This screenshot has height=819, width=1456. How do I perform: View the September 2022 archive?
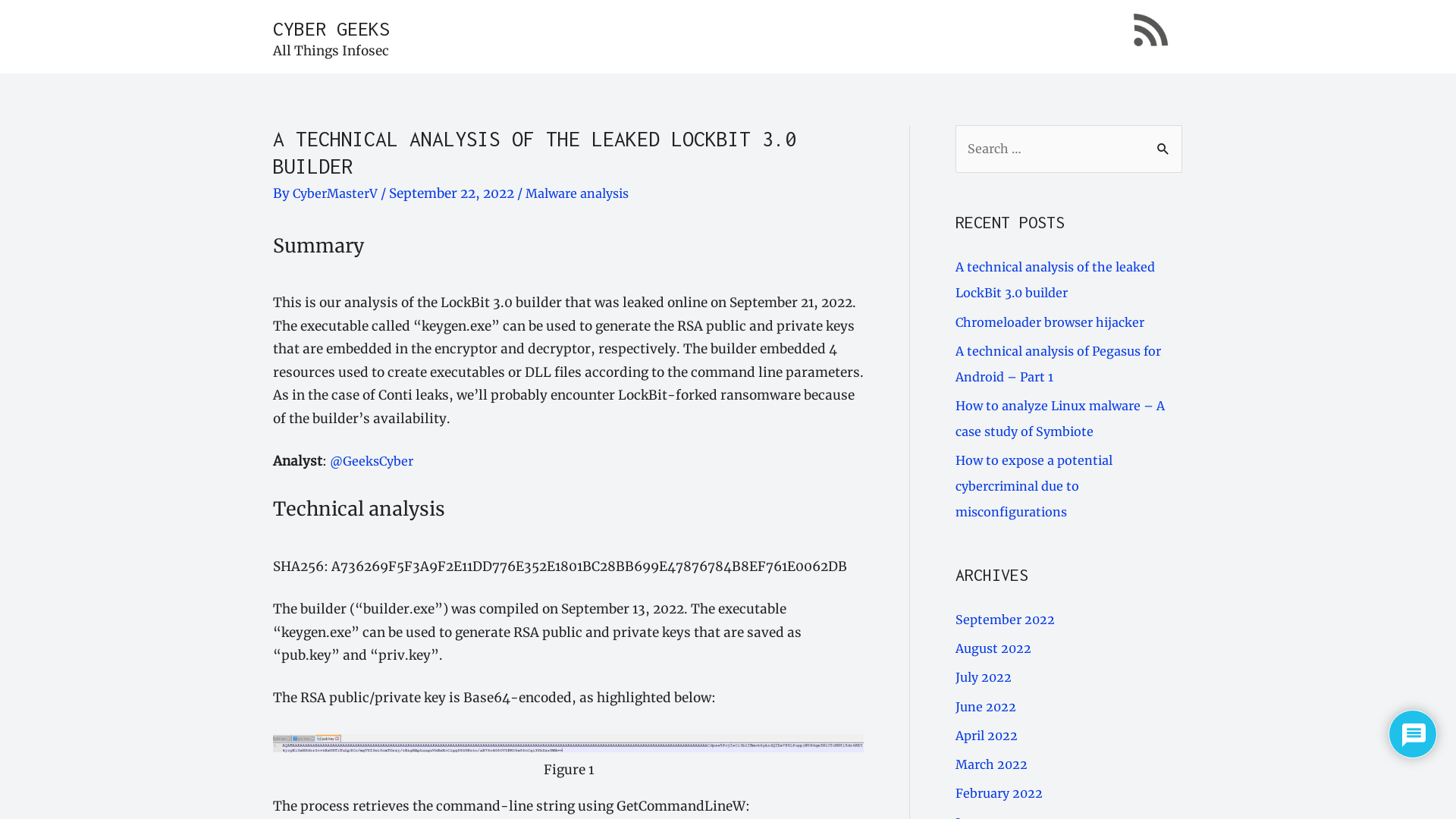1005,620
